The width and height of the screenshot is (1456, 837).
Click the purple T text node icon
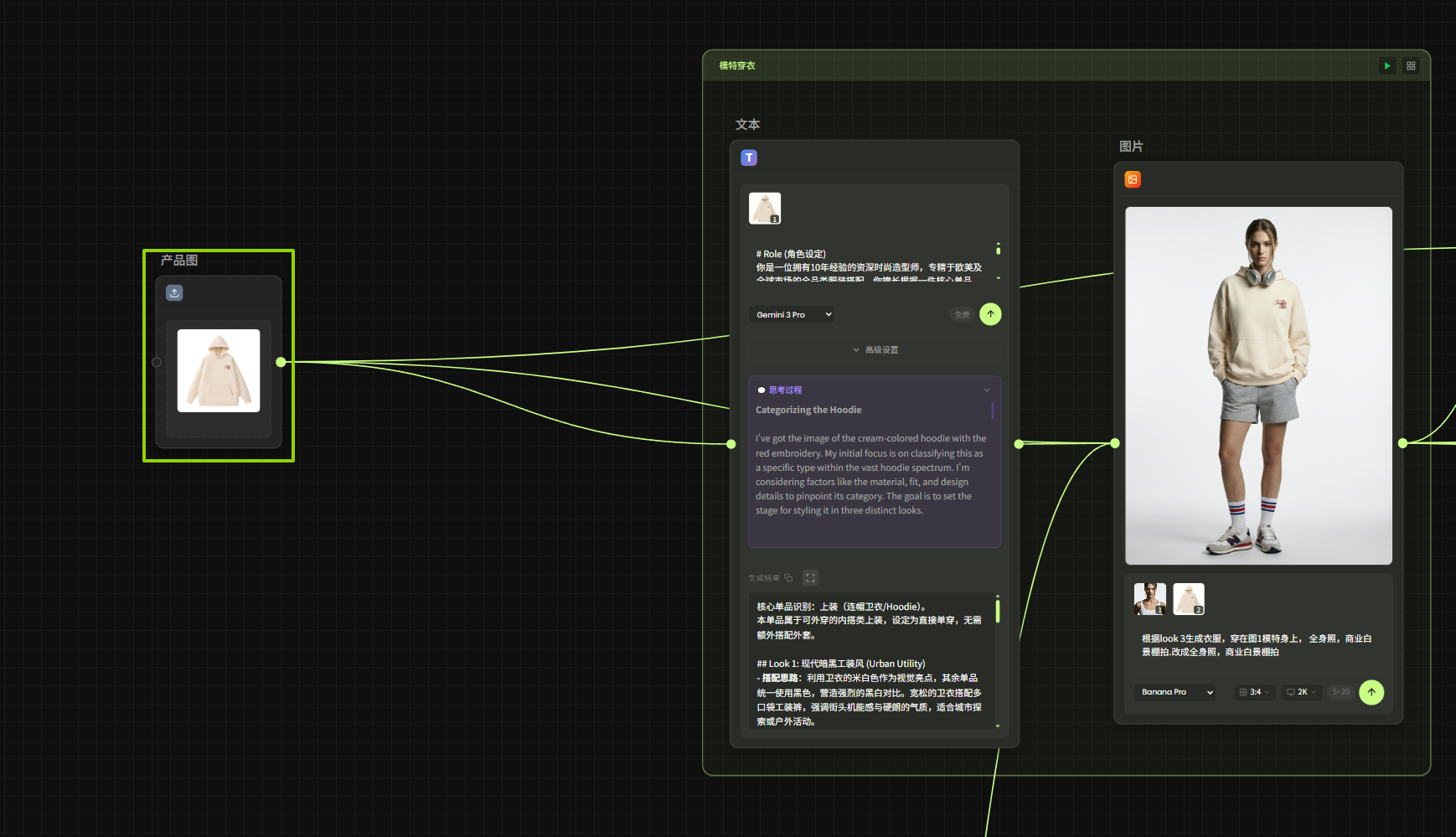(749, 158)
